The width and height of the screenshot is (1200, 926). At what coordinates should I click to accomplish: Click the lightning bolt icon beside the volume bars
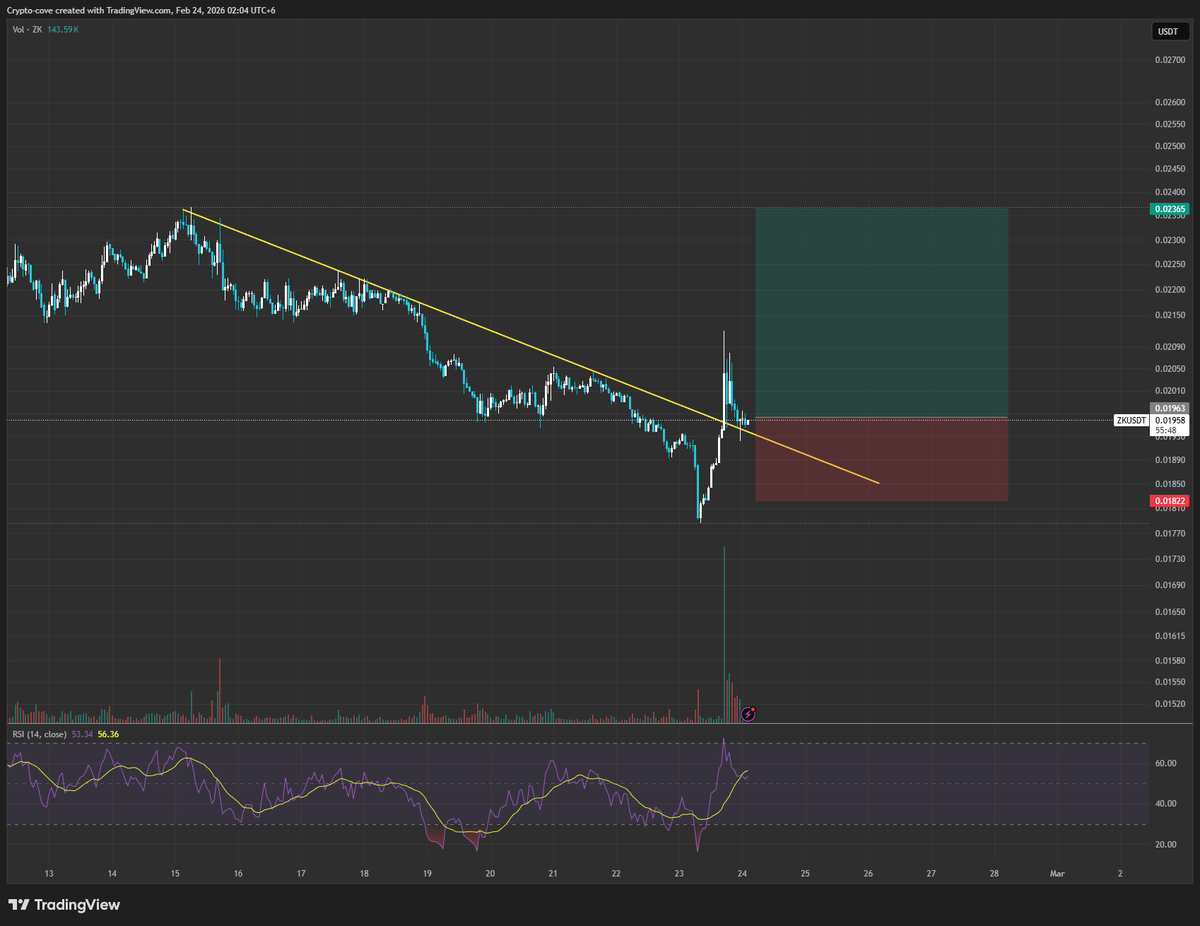click(x=750, y=713)
